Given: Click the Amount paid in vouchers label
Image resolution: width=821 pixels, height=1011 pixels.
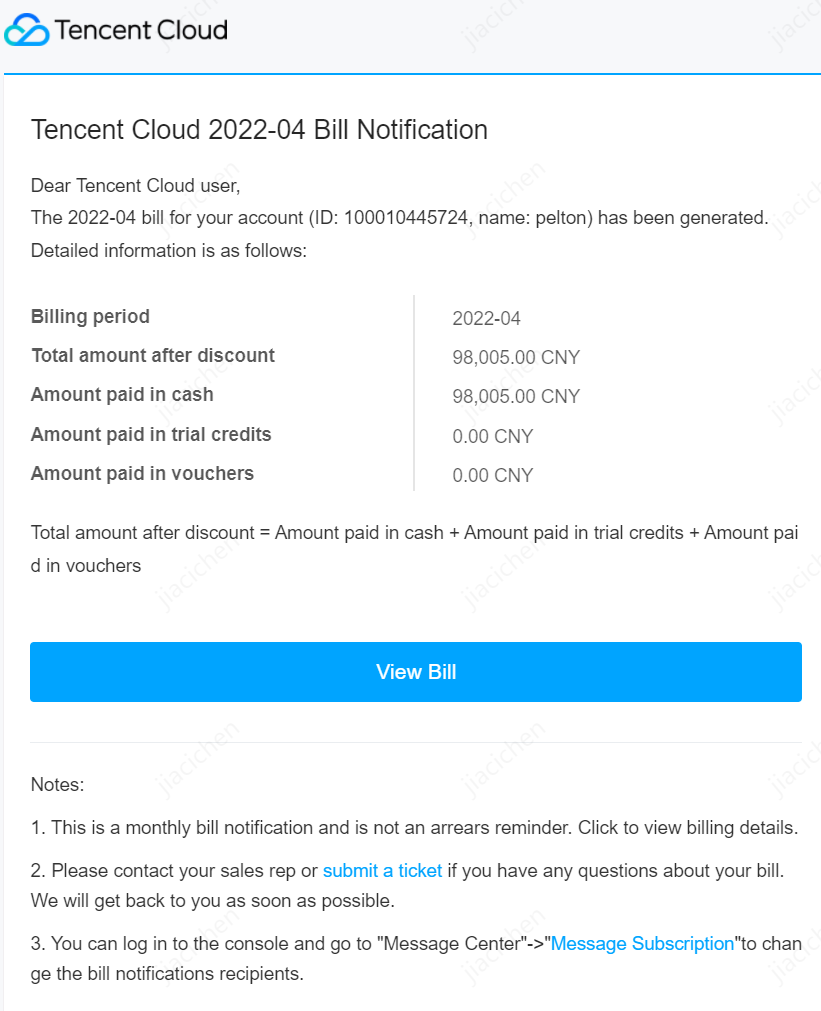Looking at the screenshot, I should coord(142,473).
